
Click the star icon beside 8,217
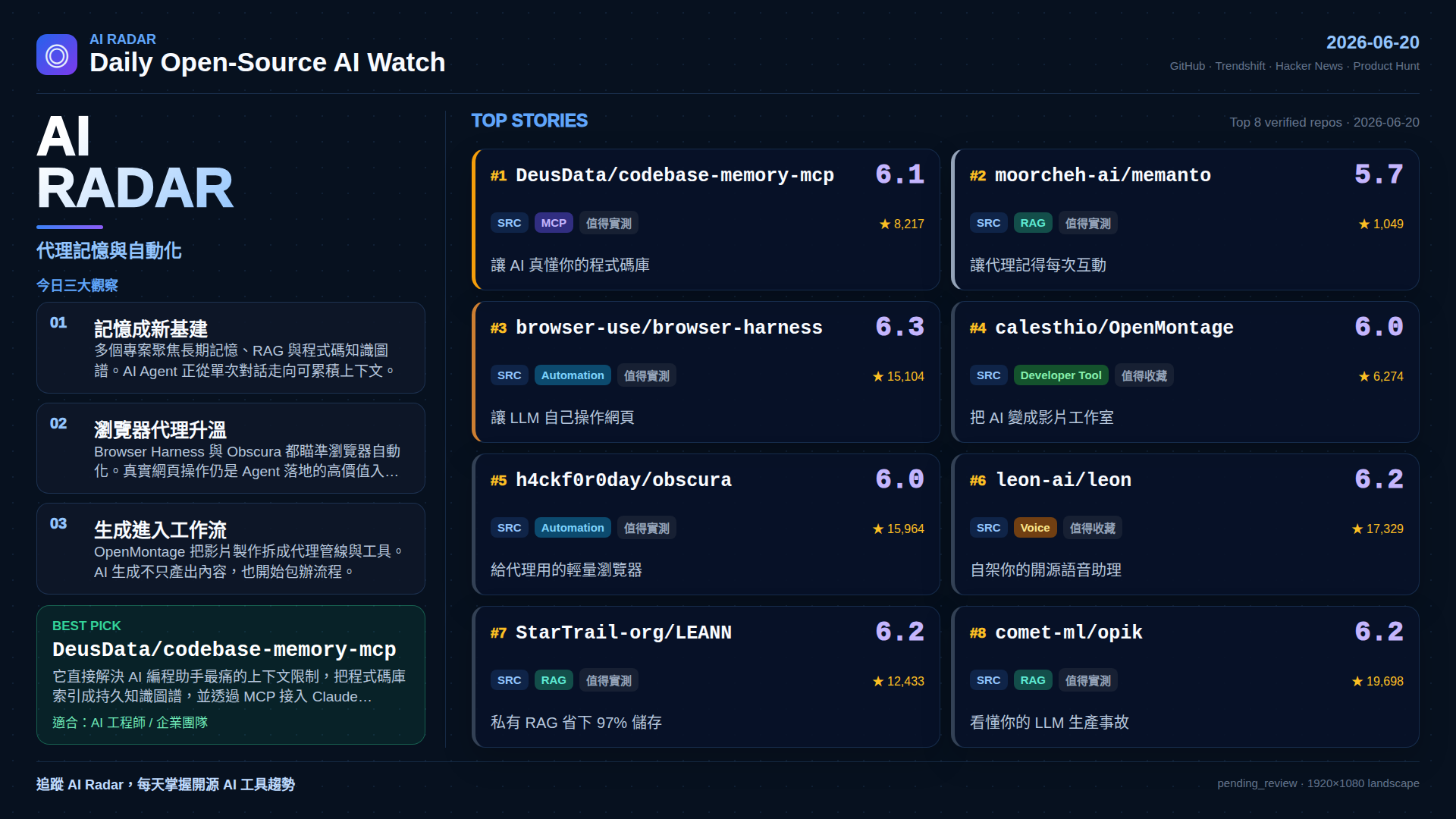pos(884,224)
